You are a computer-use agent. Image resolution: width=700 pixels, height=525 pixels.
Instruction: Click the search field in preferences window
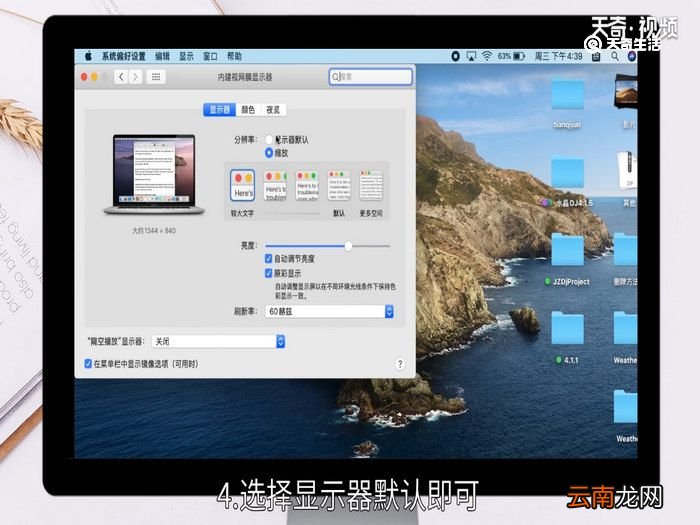coord(370,76)
